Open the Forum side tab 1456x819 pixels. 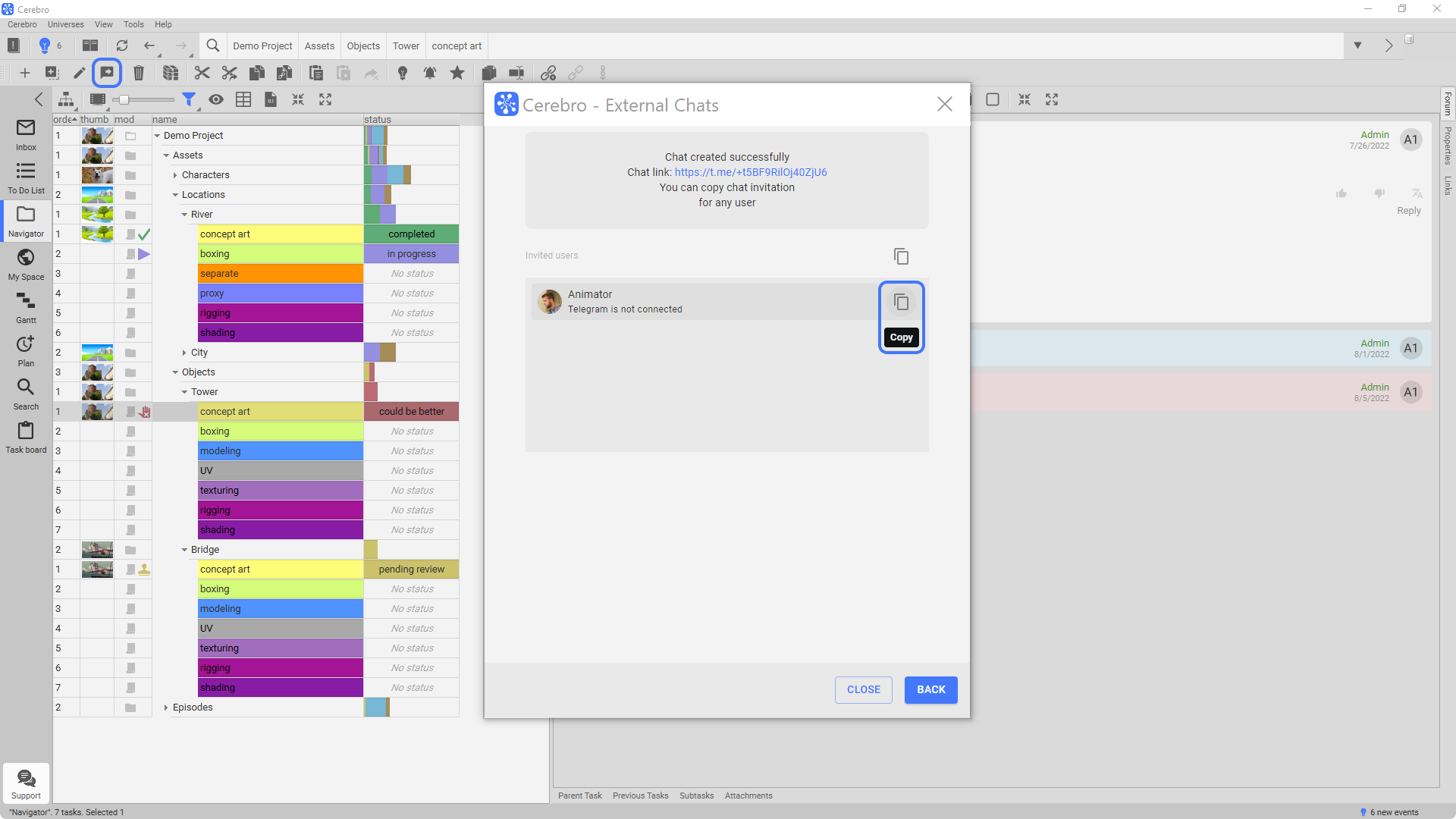click(1448, 104)
